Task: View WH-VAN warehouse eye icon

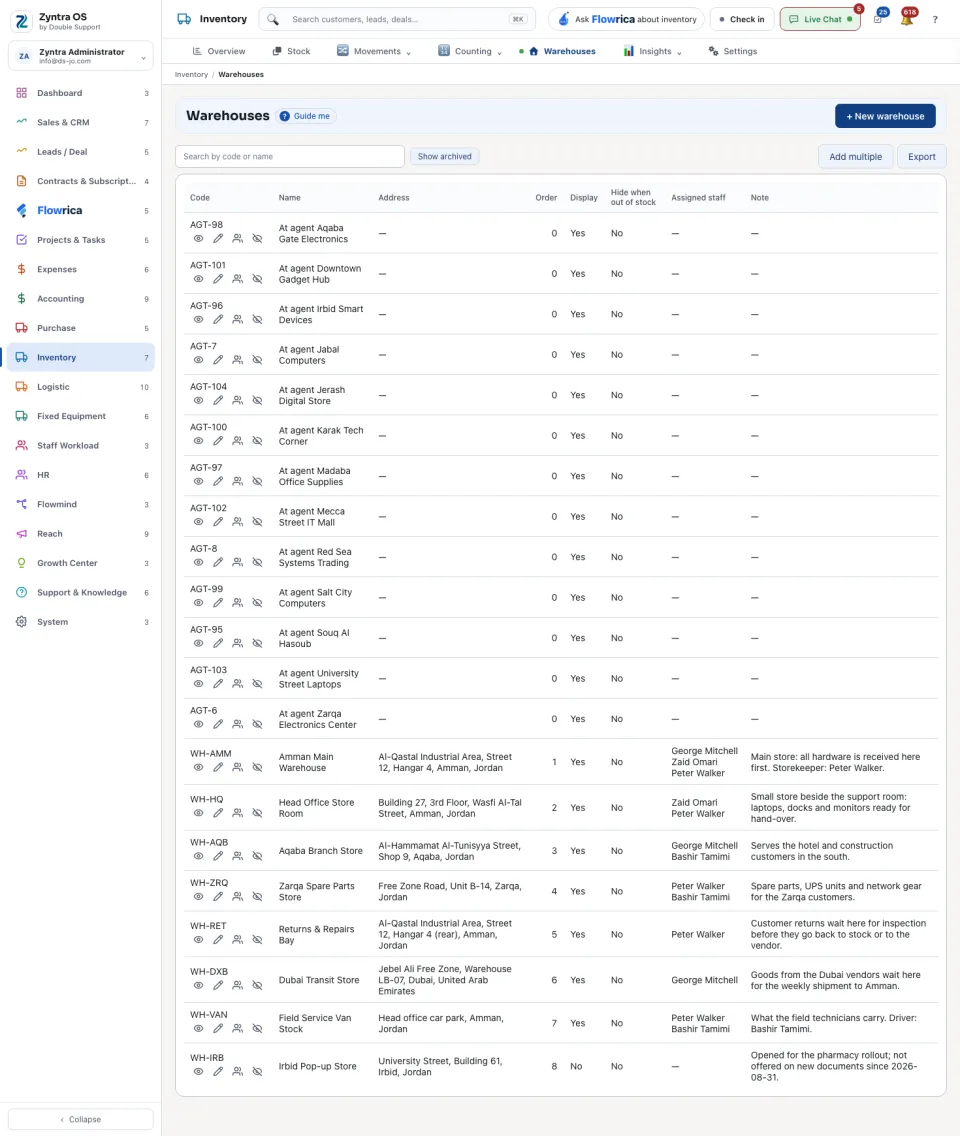Action: (199, 1028)
